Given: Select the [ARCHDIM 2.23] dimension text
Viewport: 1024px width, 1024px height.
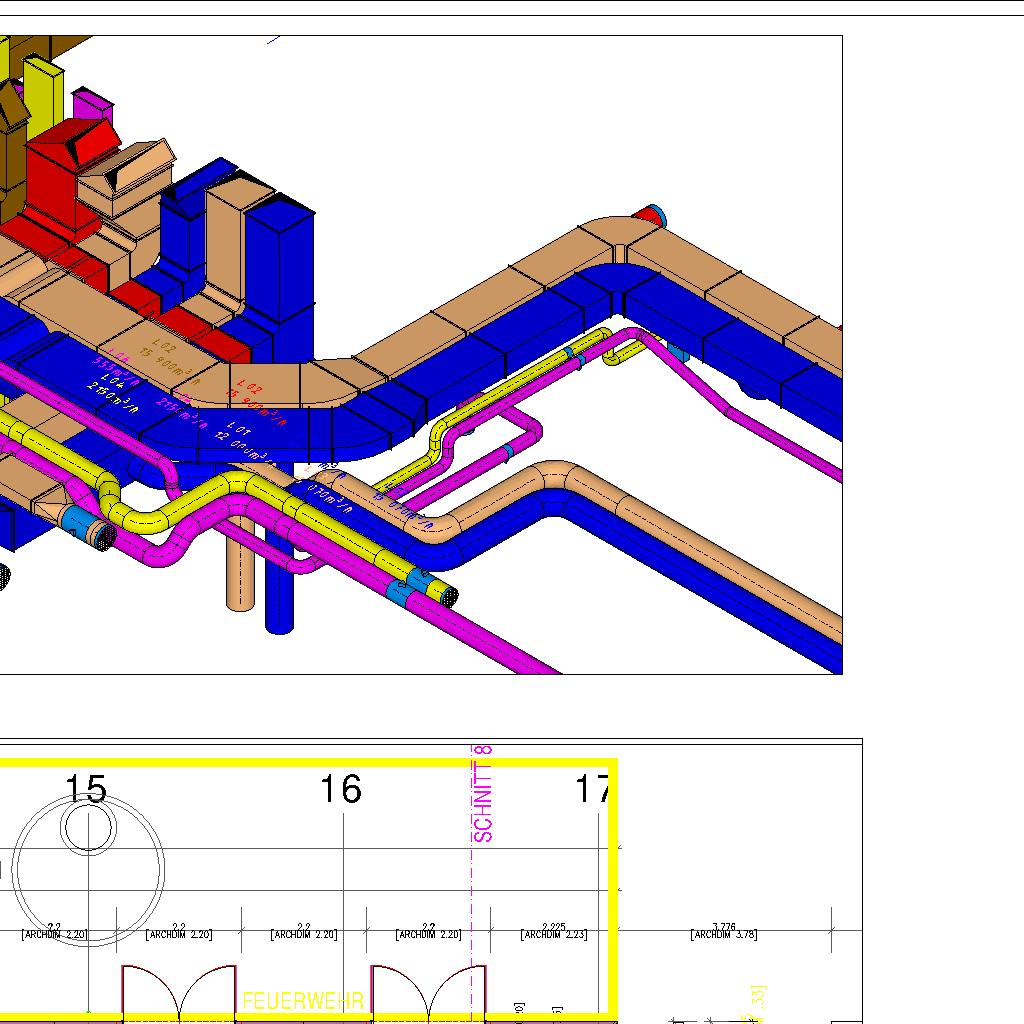Looking at the screenshot, I should tap(554, 935).
